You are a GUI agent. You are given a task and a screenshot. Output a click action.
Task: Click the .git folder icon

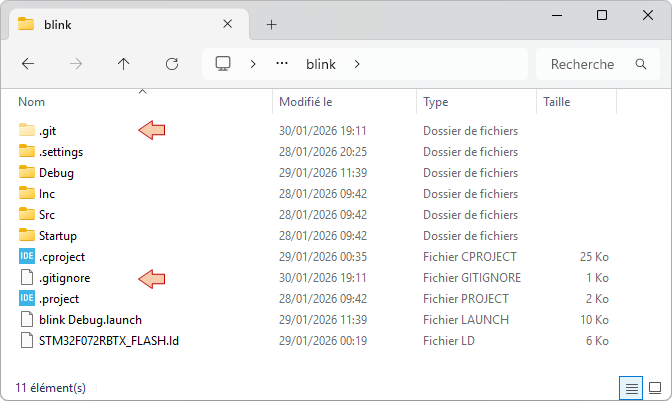point(27,130)
